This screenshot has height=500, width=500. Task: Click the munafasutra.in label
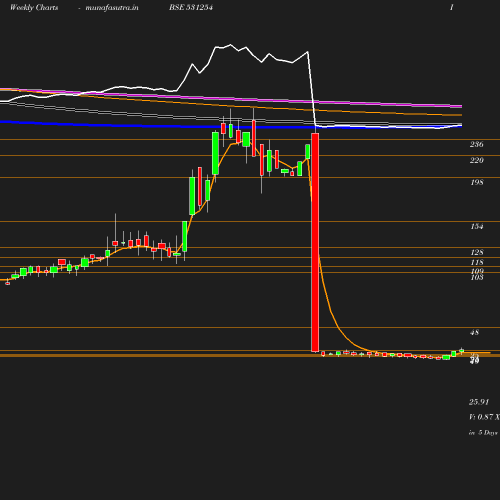tap(112, 8)
